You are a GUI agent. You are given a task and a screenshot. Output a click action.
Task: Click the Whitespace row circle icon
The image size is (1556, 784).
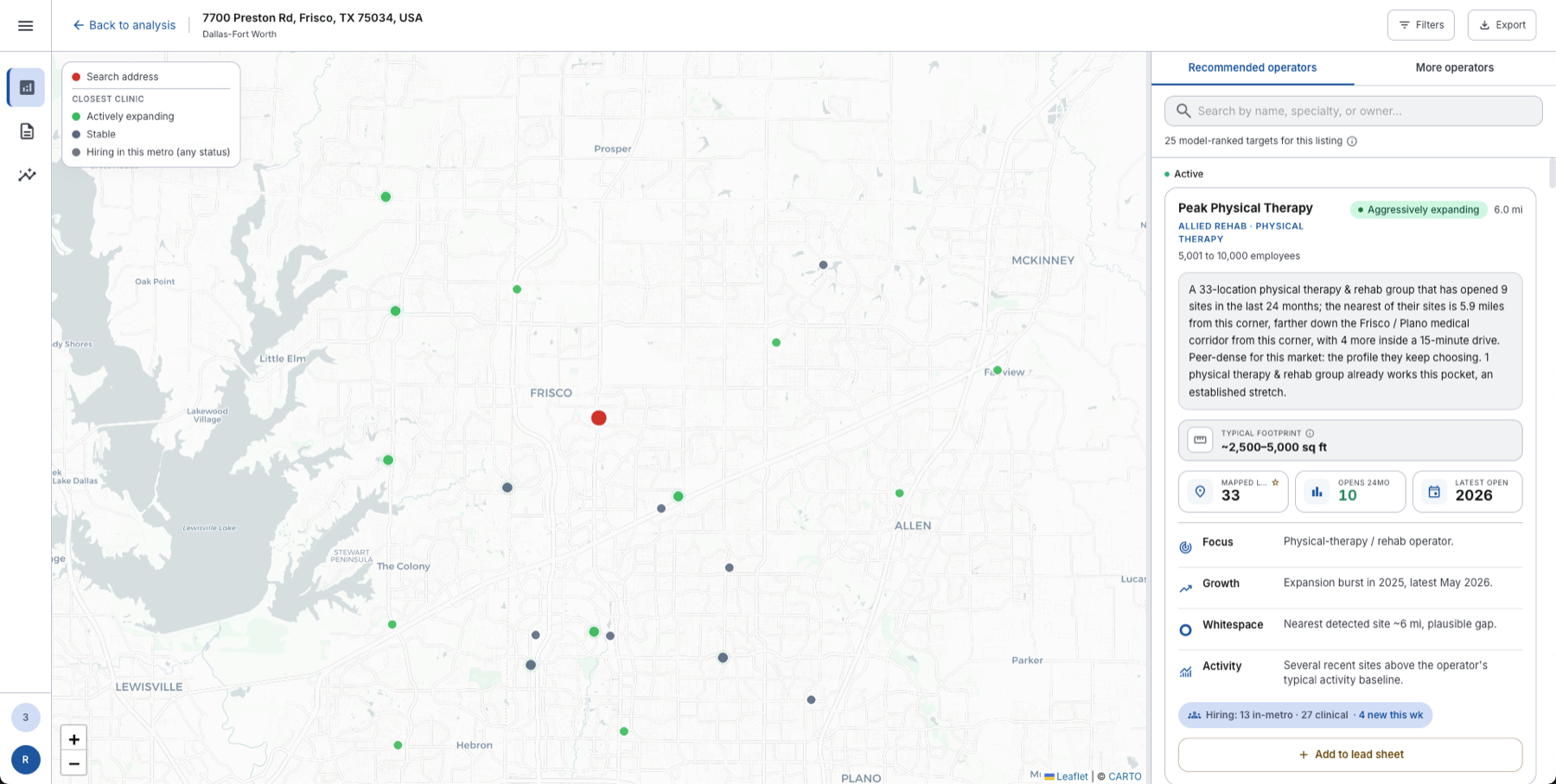click(1186, 630)
